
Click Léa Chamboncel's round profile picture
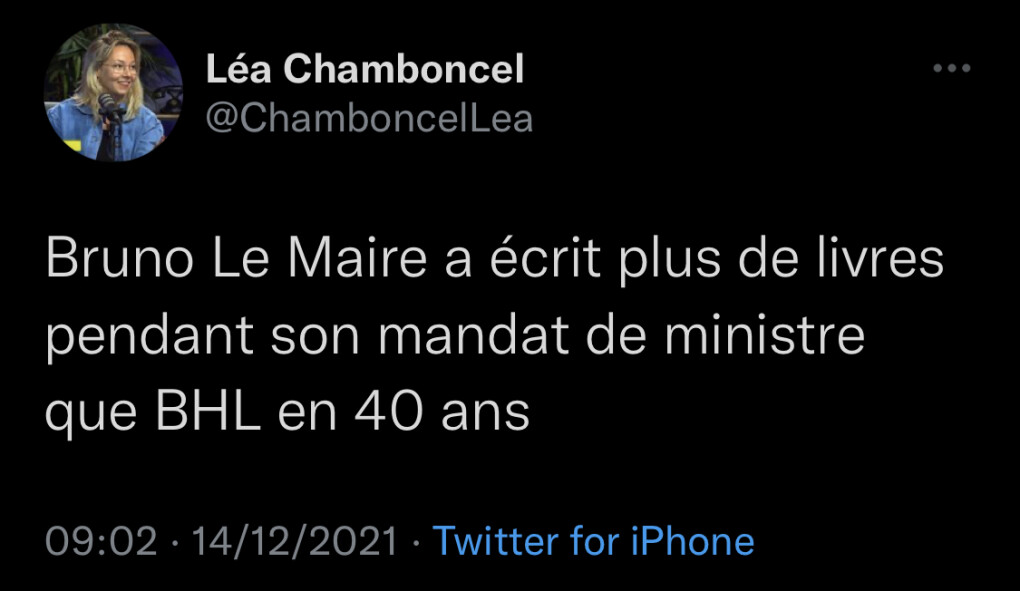click(x=113, y=92)
